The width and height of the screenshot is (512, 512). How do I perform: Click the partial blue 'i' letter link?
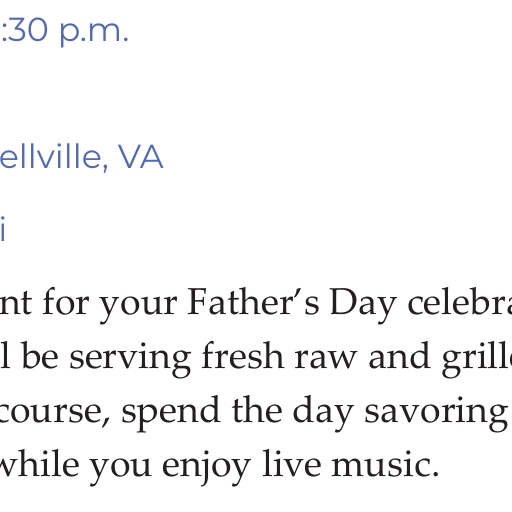(x=3, y=229)
